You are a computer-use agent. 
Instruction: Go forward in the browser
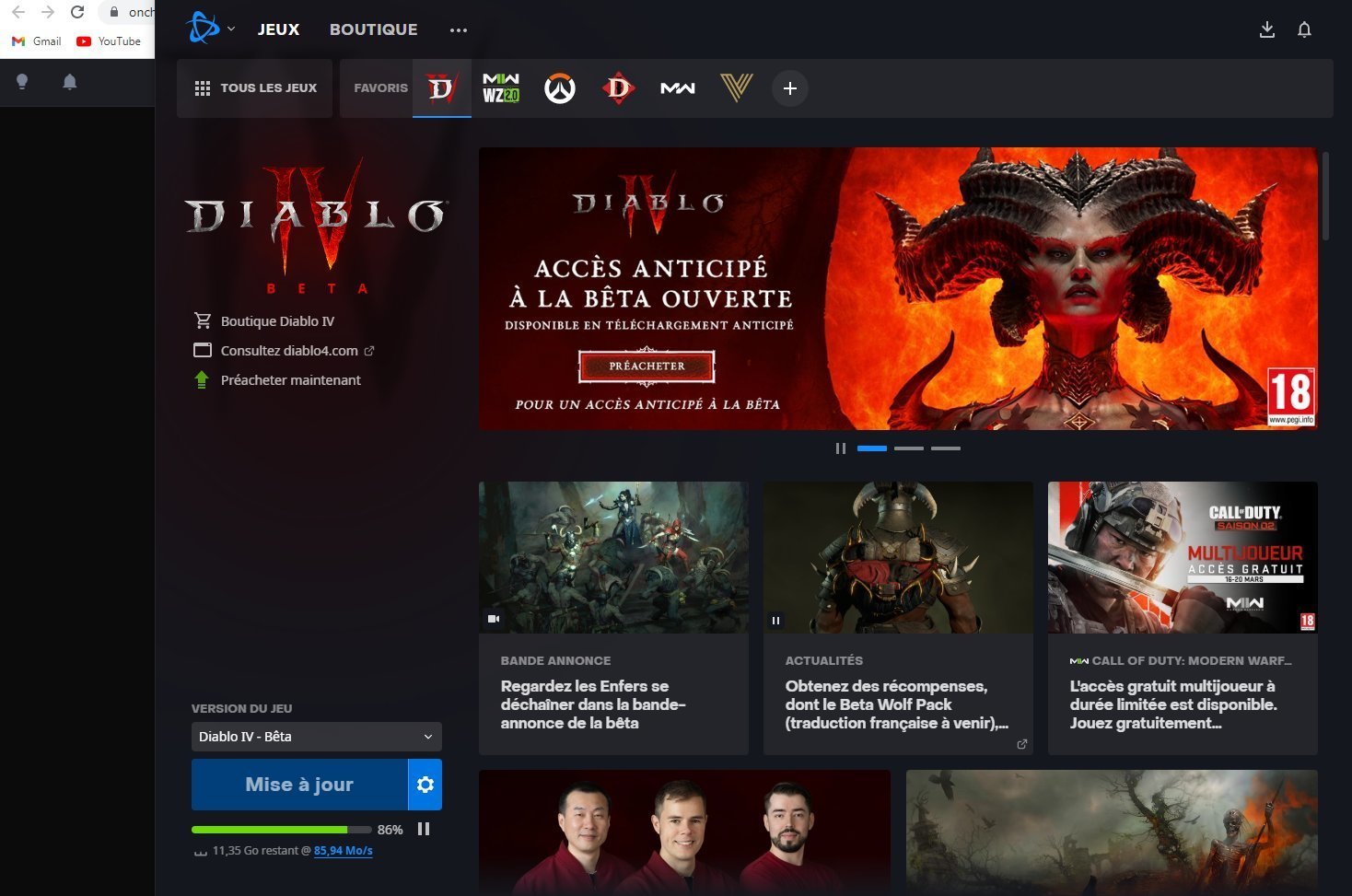[x=48, y=12]
